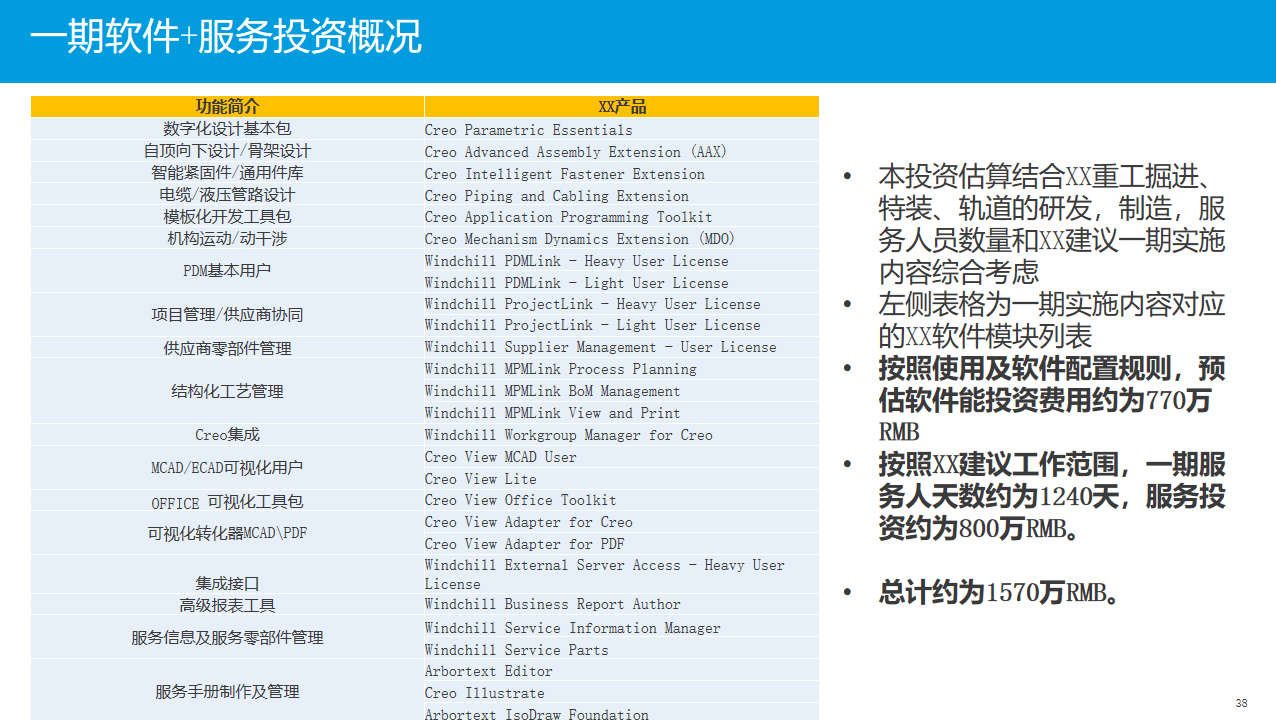Select the 服务信息及服务零部件管理 cell
This screenshot has height=720, width=1276.
[x=227, y=638]
